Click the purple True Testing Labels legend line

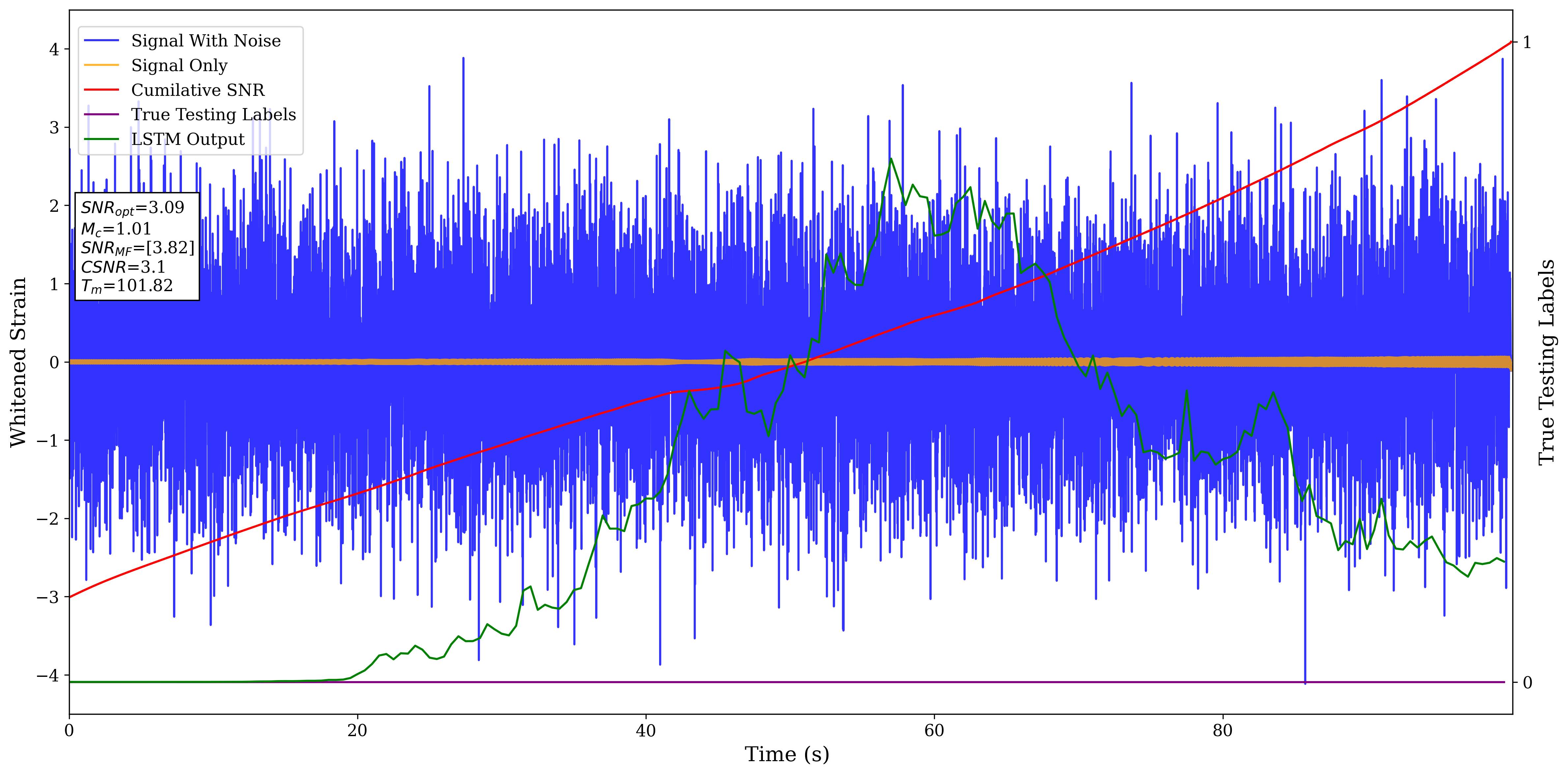(x=101, y=114)
